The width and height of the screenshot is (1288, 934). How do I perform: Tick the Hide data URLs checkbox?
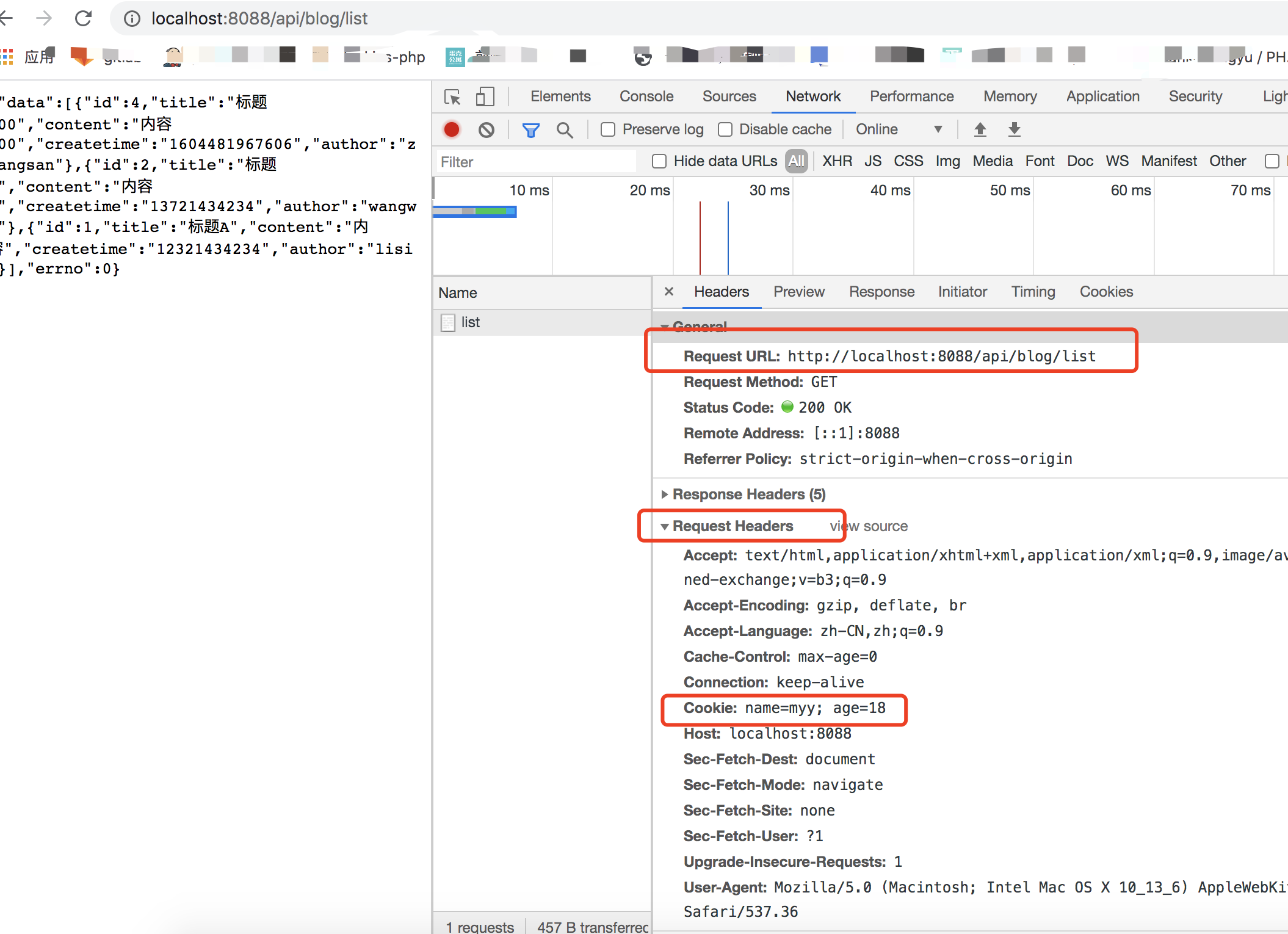pos(659,161)
